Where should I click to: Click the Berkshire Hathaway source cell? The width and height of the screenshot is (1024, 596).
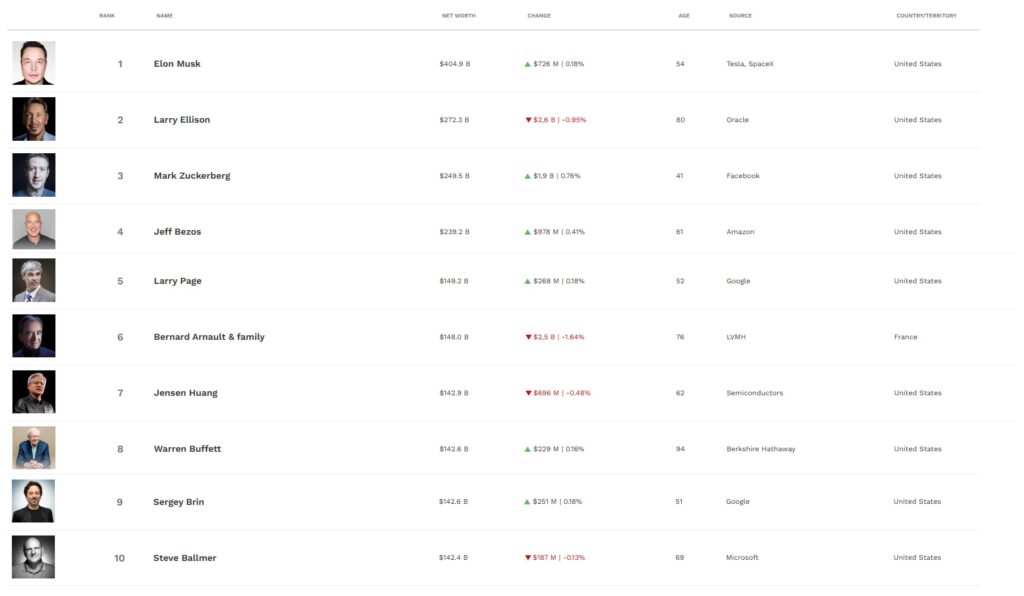point(761,449)
